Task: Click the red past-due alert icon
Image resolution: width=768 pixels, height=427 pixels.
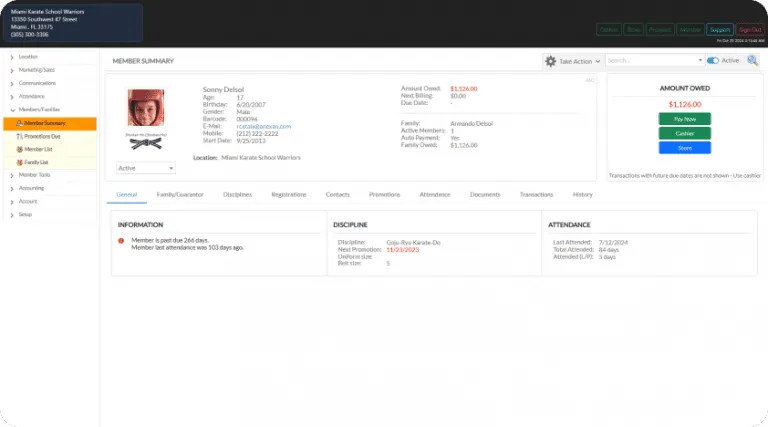Action: click(121, 241)
